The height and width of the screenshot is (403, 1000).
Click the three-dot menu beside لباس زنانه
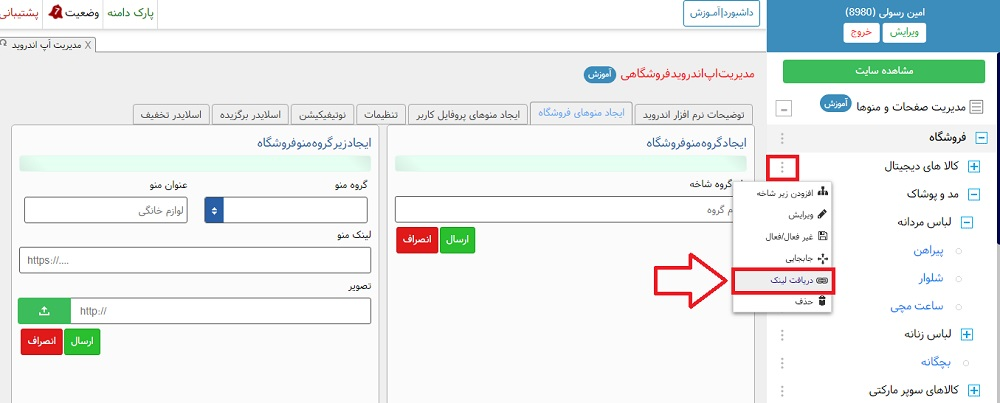click(x=782, y=333)
